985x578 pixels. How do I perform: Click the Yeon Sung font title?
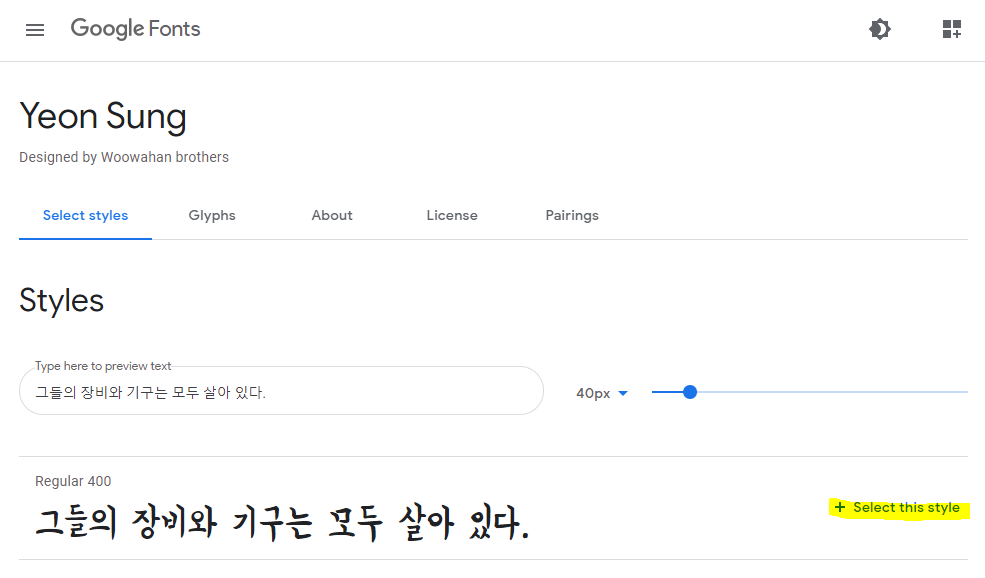pos(103,117)
